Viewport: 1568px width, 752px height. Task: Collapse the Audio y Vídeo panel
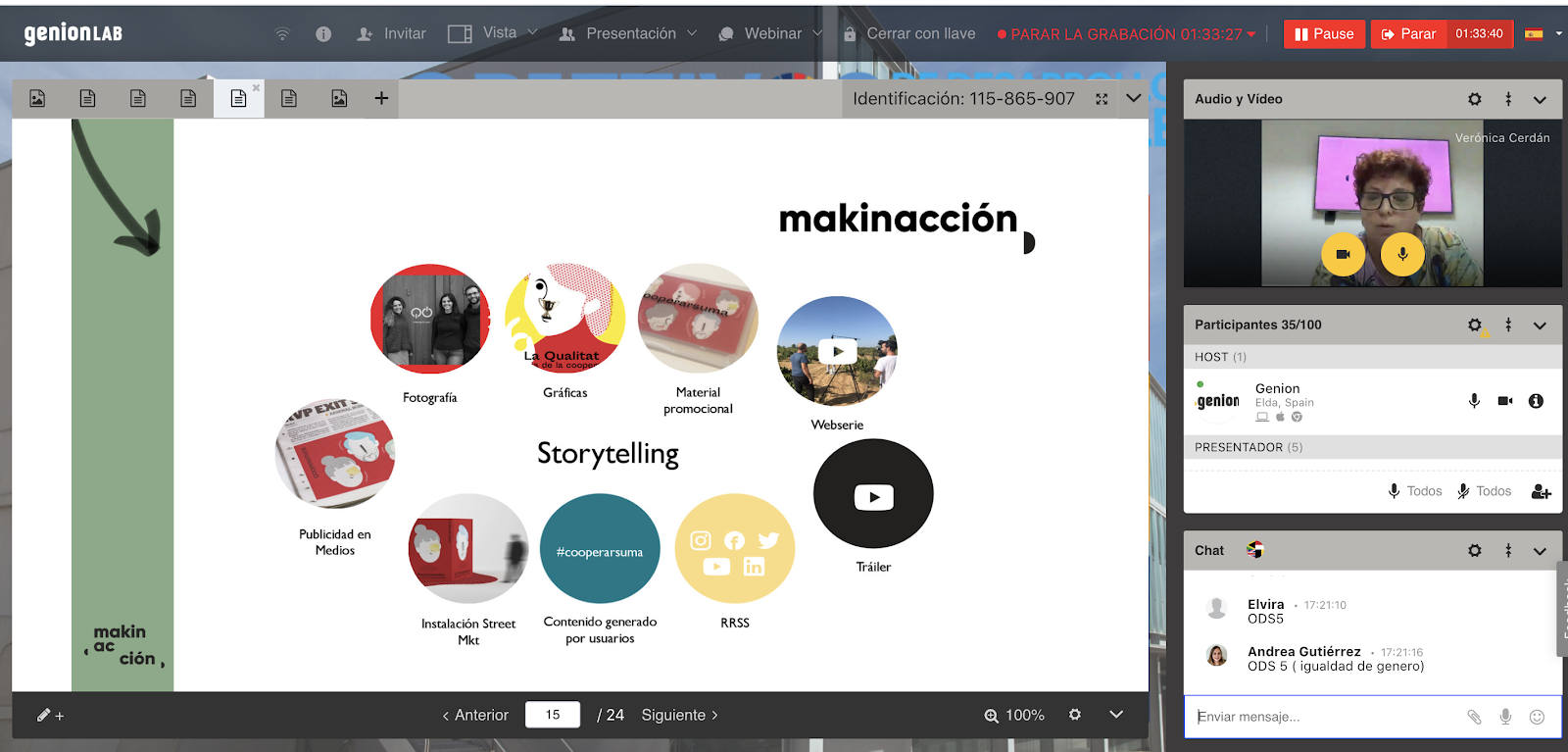(1540, 99)
